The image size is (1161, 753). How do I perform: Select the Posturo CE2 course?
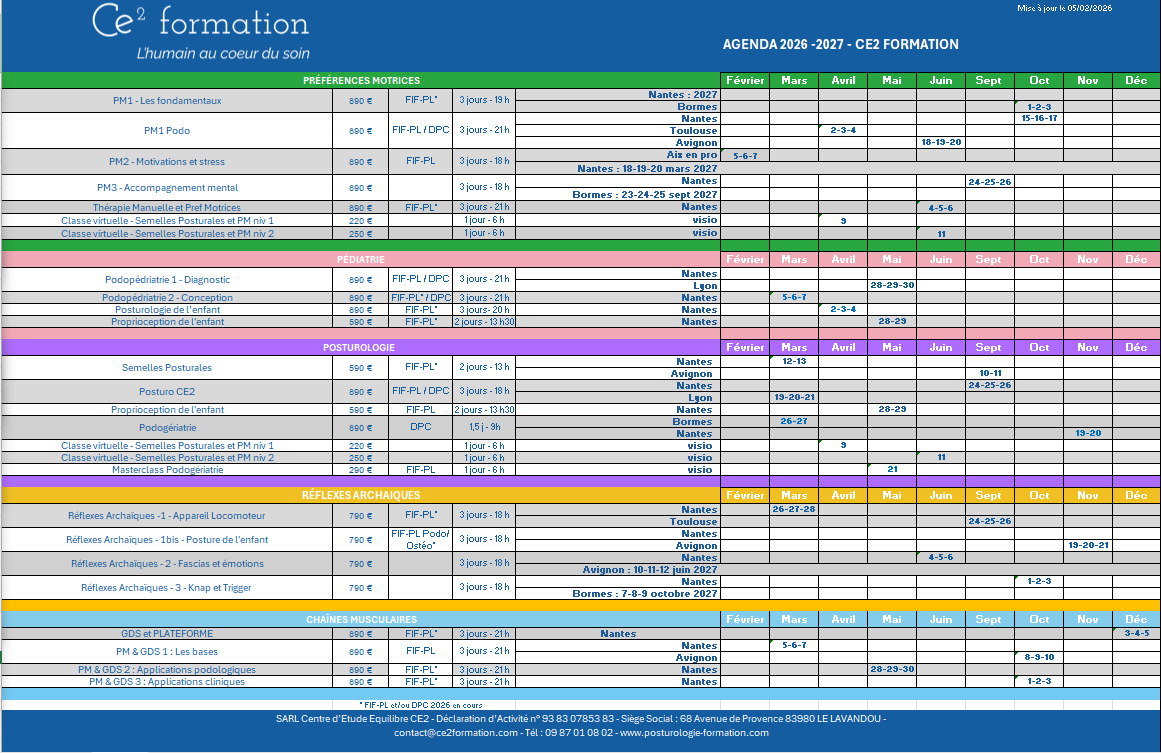[167, 392]
